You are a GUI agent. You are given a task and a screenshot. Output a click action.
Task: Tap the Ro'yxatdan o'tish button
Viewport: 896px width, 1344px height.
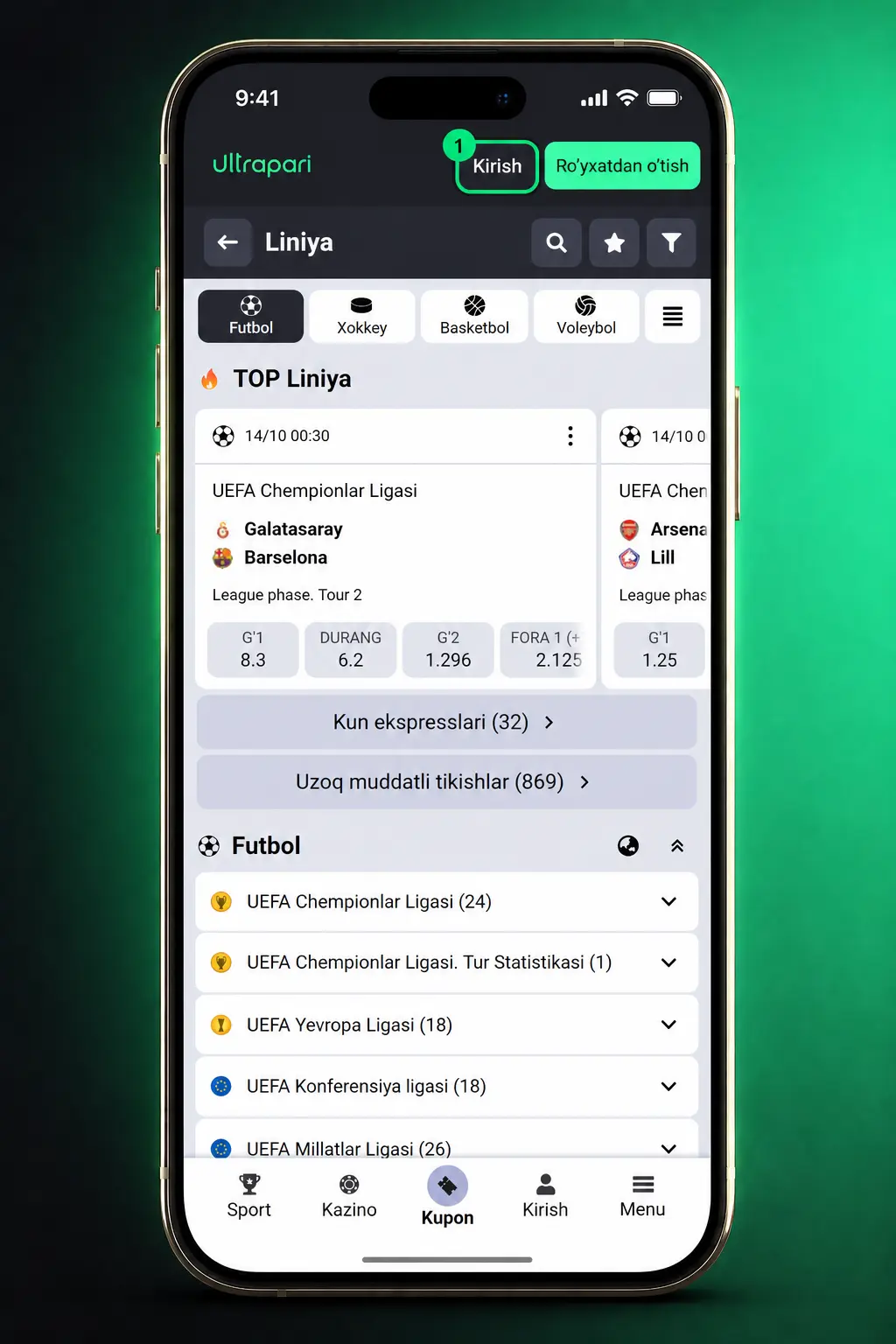tap(622, 166)
